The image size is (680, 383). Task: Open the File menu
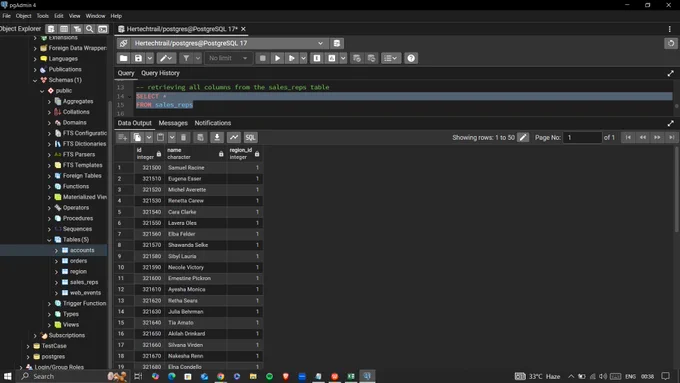(7, 16)
